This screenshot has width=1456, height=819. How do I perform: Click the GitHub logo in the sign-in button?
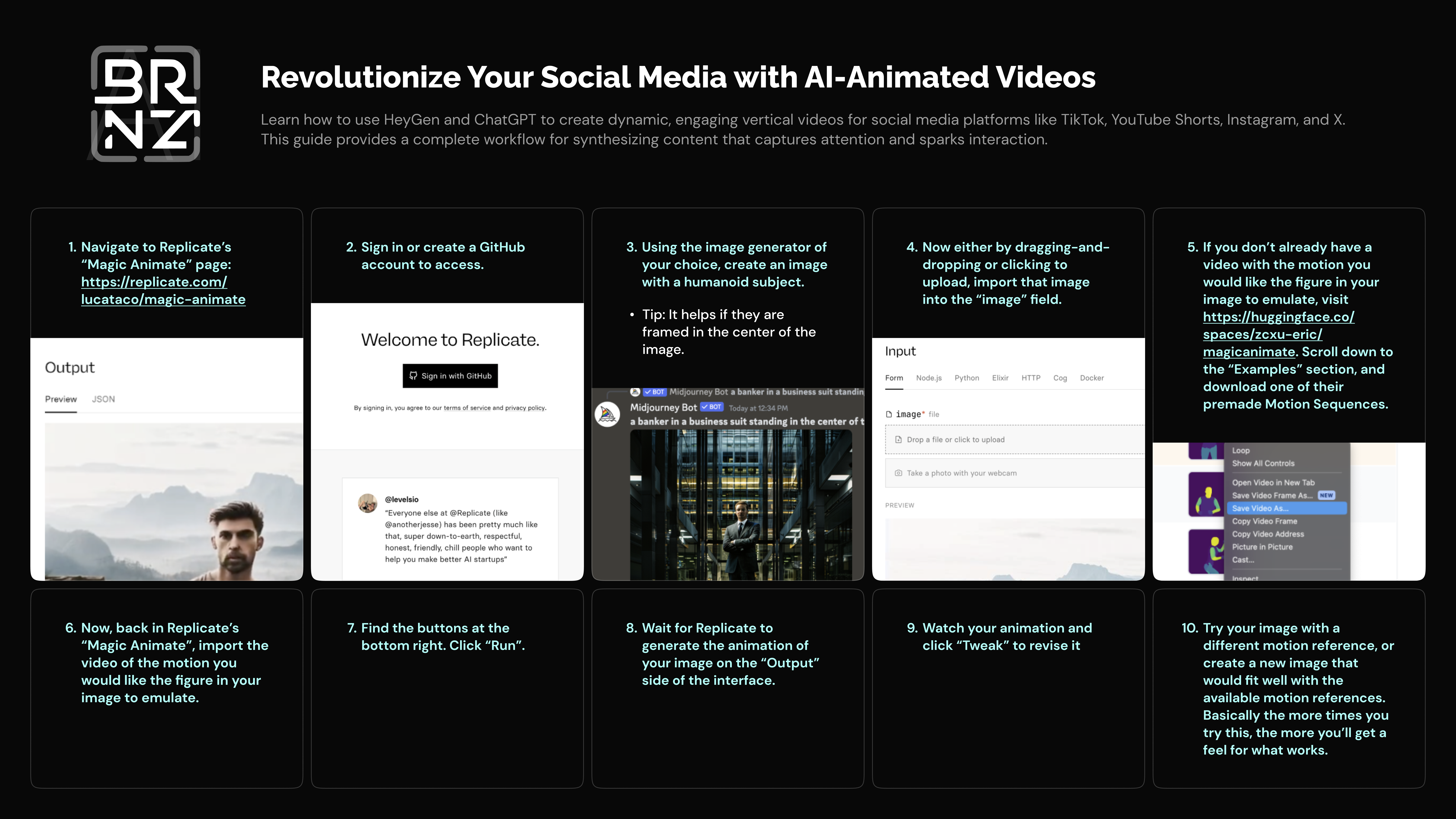coord(413,376)
